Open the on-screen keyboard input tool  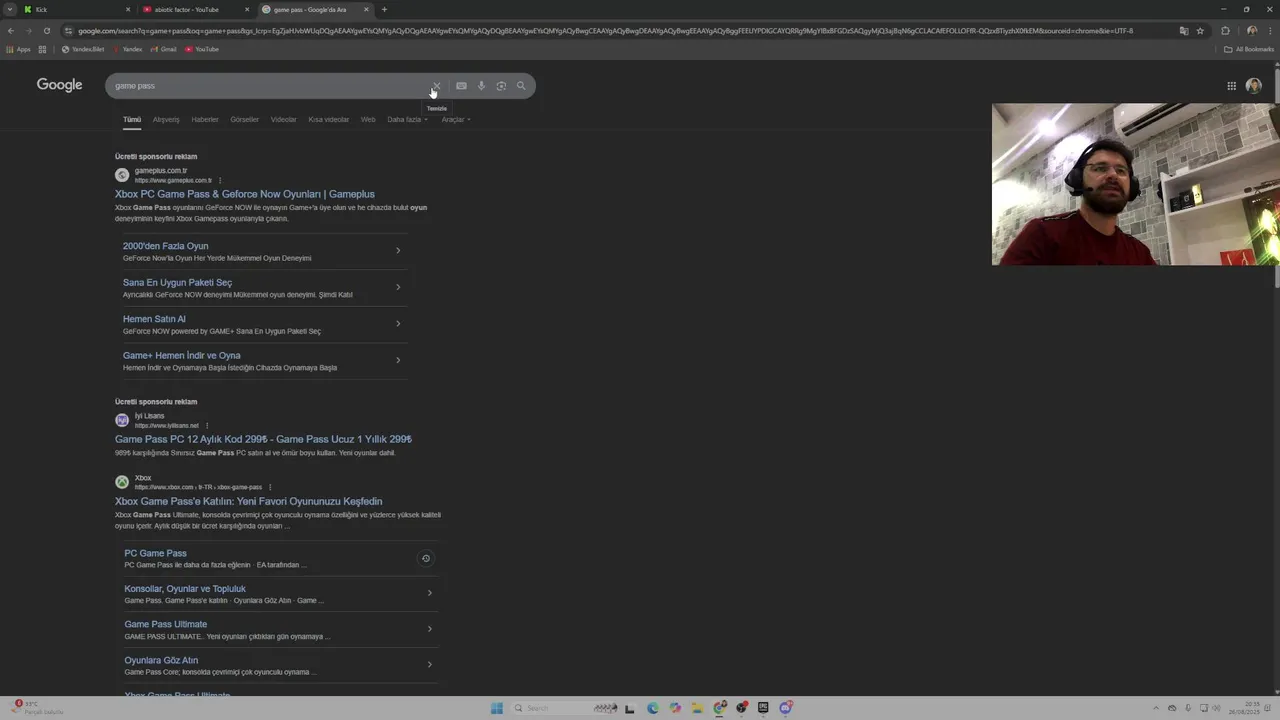pyautogui.click(x=461, y=86)
